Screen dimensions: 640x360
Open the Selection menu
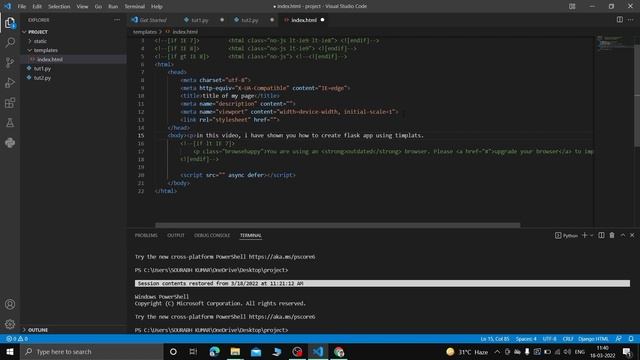59,7
